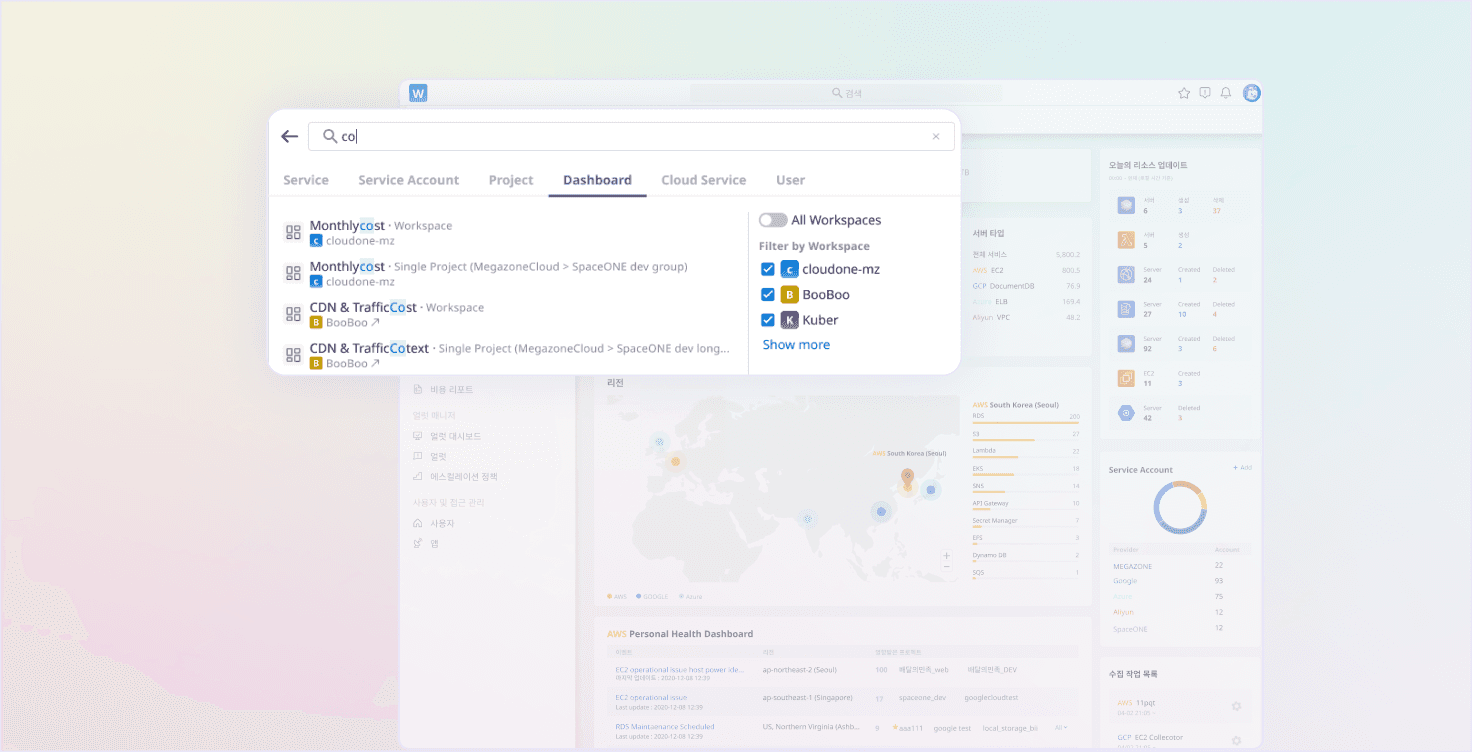Open external link arrow under CDN & TrafficCost Workspace
Image resolution: width=1472 pixels, height=752 pixels.
coord(375,323)
